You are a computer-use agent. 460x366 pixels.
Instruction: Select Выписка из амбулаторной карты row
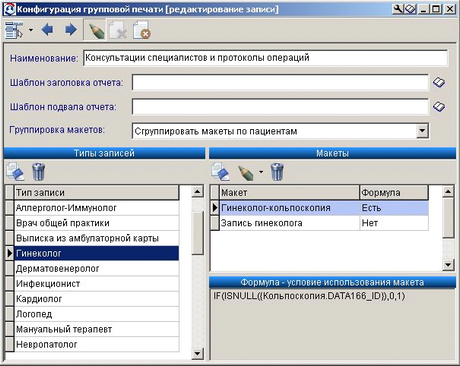click(97, 238)
